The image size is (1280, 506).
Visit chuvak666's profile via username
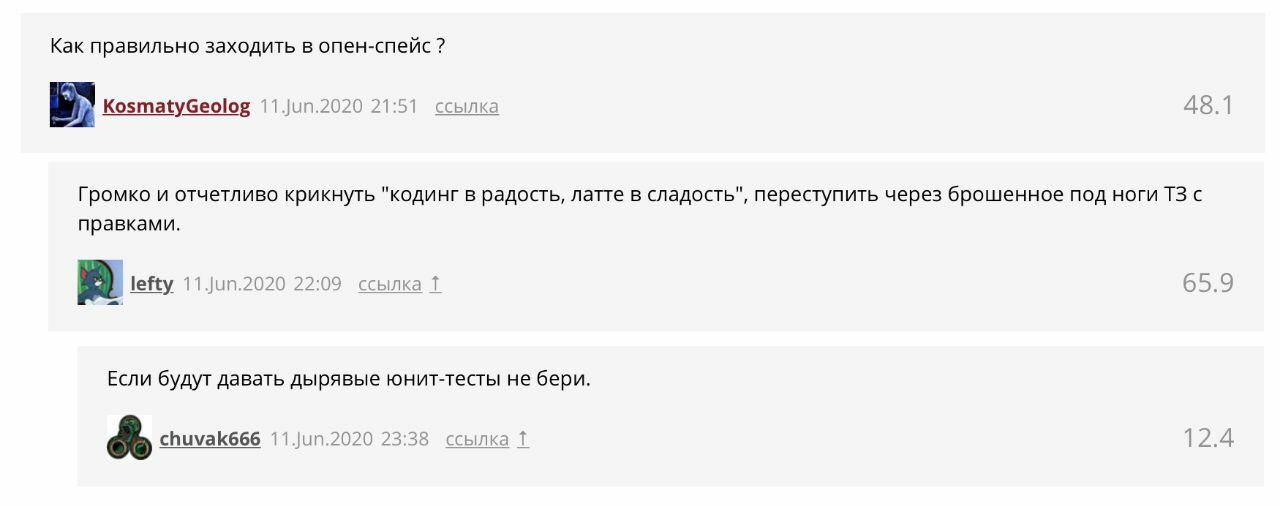[210, 439]
